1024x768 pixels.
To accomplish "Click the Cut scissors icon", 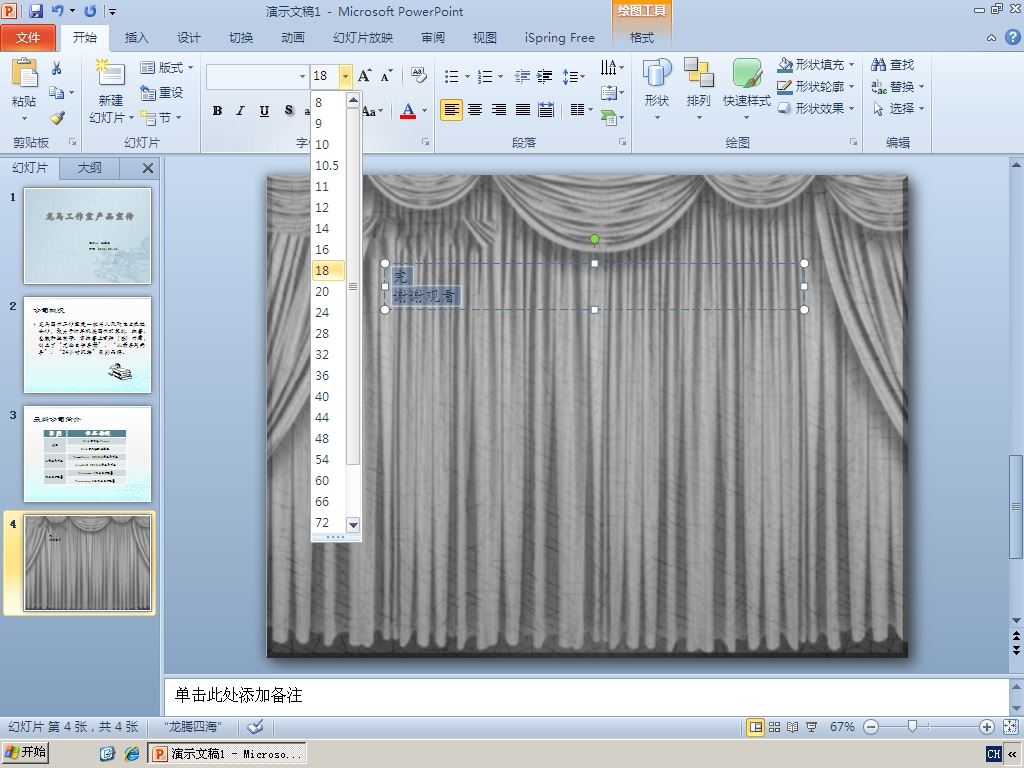I will [x=57, y=68].
